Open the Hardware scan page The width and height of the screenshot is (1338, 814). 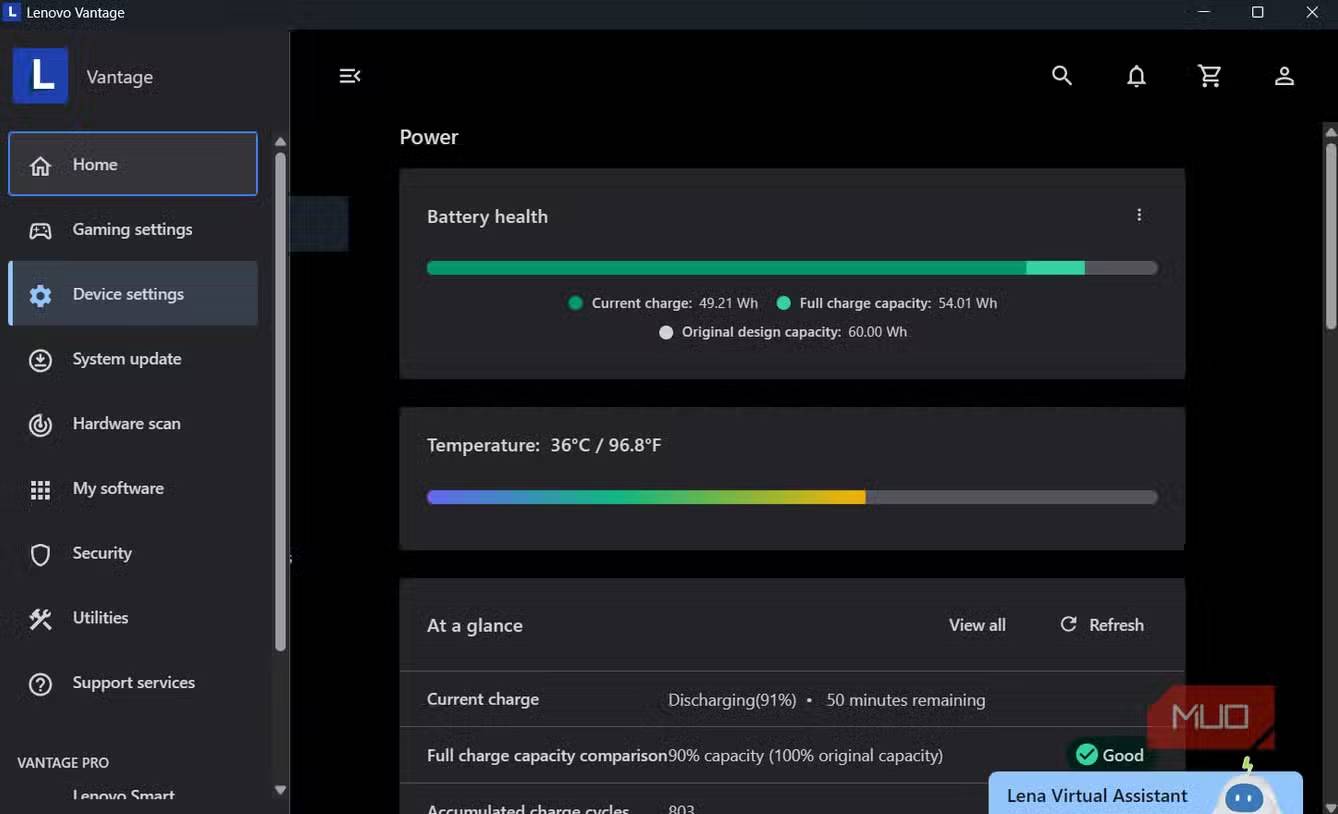pos(133,424)
